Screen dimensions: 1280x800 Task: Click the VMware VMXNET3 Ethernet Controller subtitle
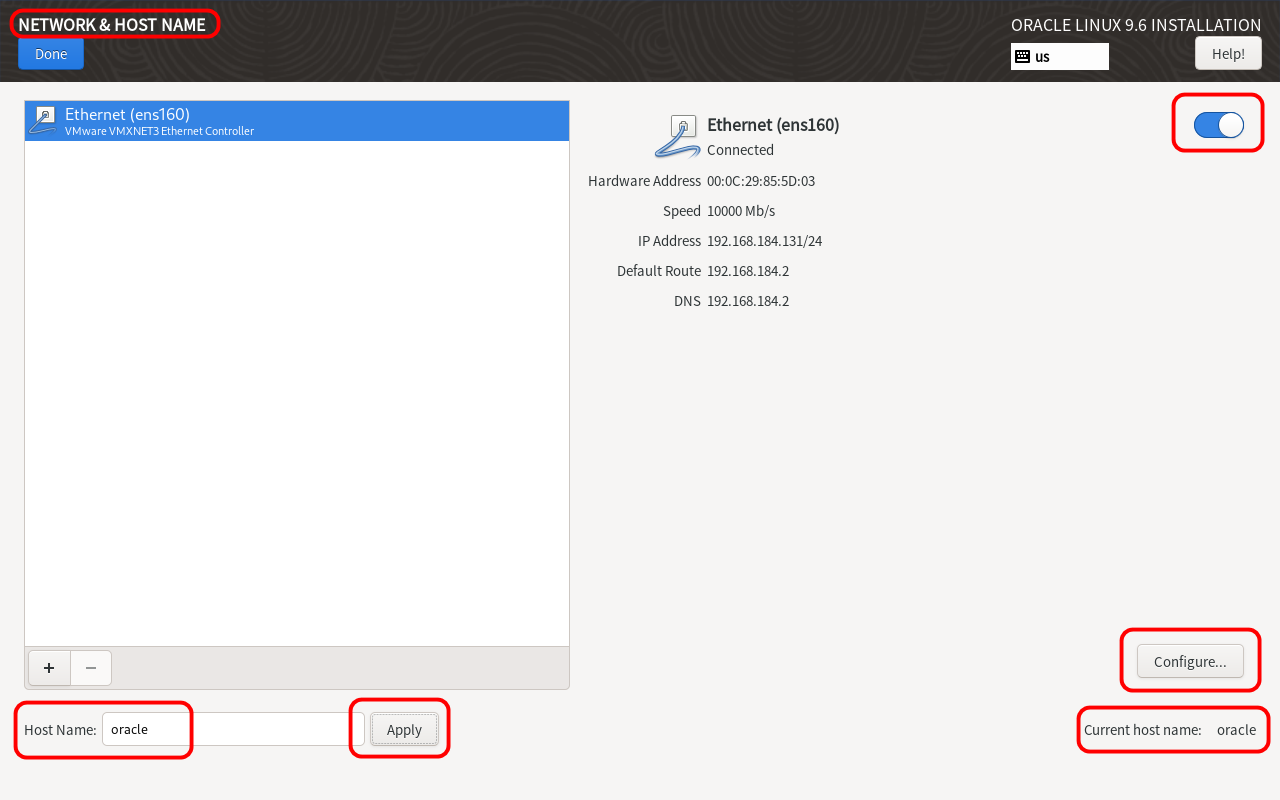pyautogui.click(x=159, y=131)
